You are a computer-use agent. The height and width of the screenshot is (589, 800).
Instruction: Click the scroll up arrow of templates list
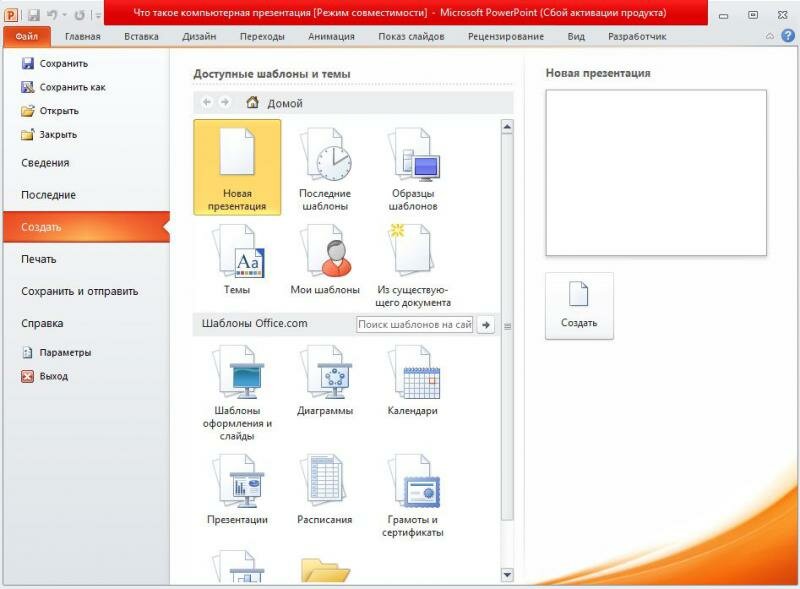pos(507,126)
